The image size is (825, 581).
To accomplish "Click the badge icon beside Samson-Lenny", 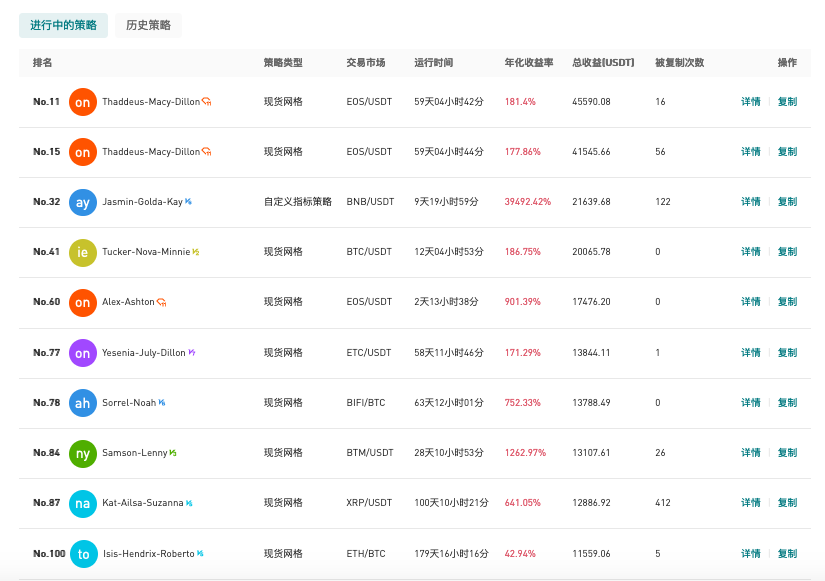I will coord(173,453).
